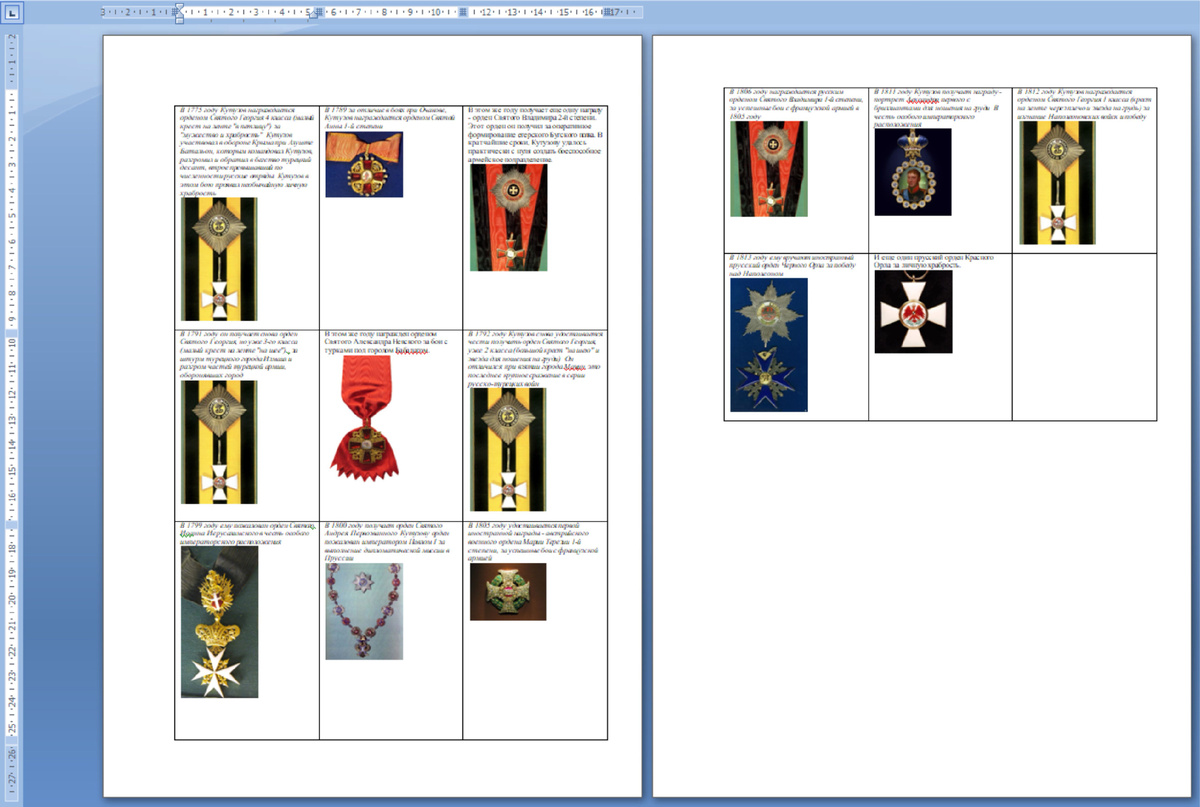Select the Black Eagle order image in 1813 cell

click(768, 345)
